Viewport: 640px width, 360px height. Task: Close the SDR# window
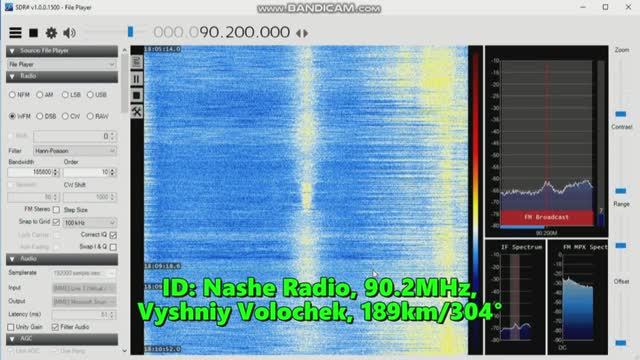(629, 7)
